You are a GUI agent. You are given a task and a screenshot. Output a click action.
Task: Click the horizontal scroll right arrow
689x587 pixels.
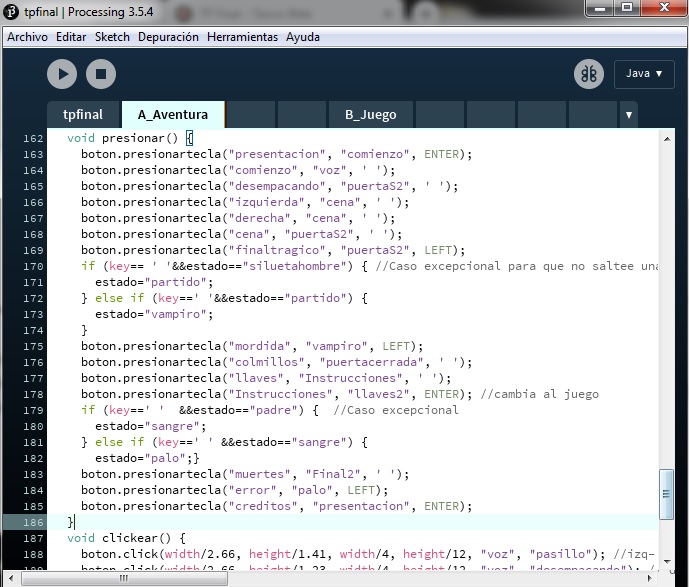[651, 578]
